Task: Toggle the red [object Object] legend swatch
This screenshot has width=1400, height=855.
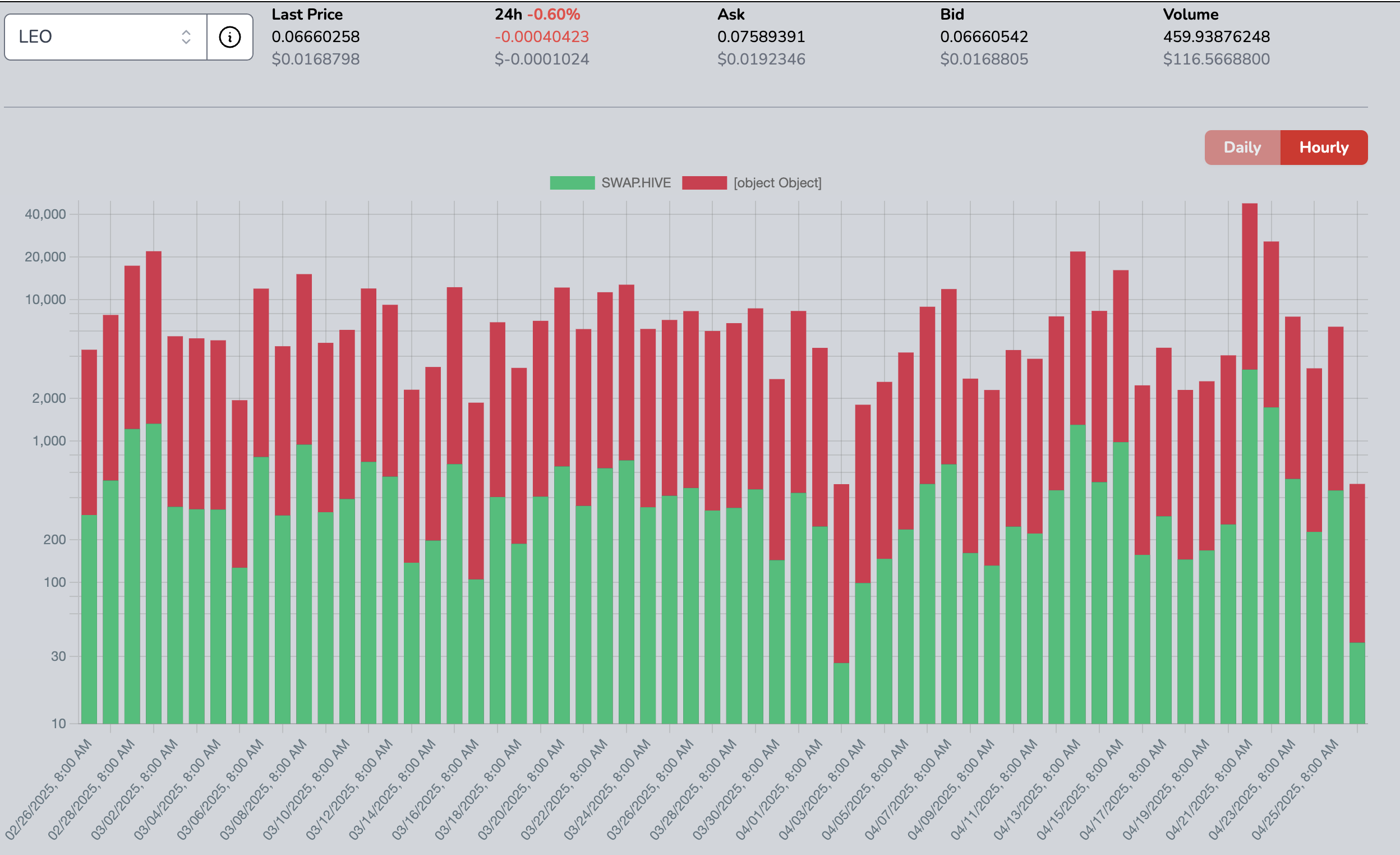Action: (x=704, y=182)
